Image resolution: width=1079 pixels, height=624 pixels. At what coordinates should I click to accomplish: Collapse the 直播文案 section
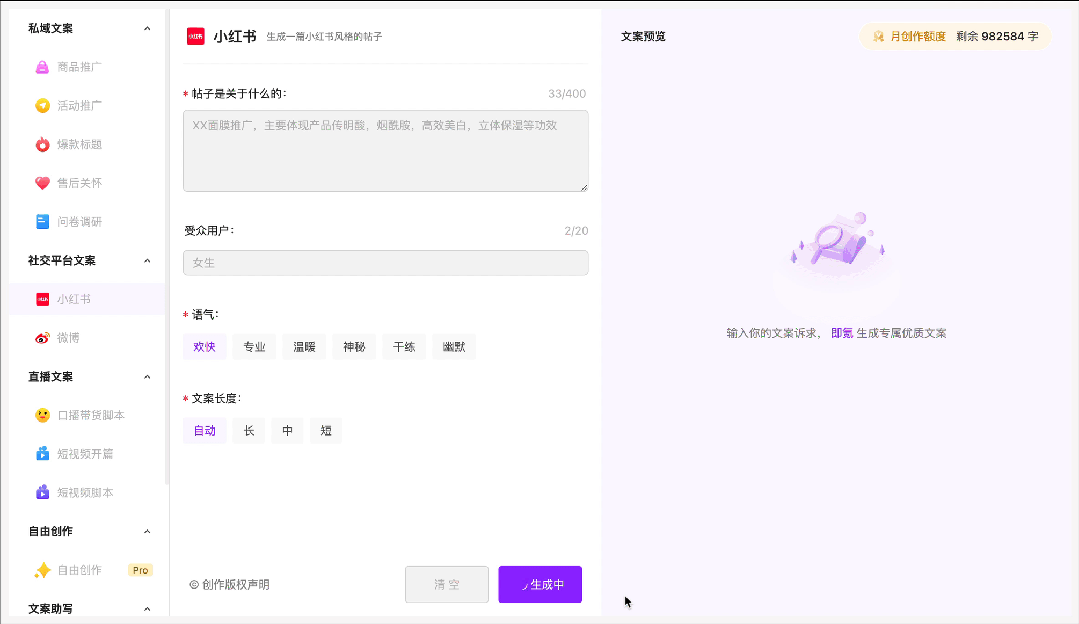coord(147,376)
